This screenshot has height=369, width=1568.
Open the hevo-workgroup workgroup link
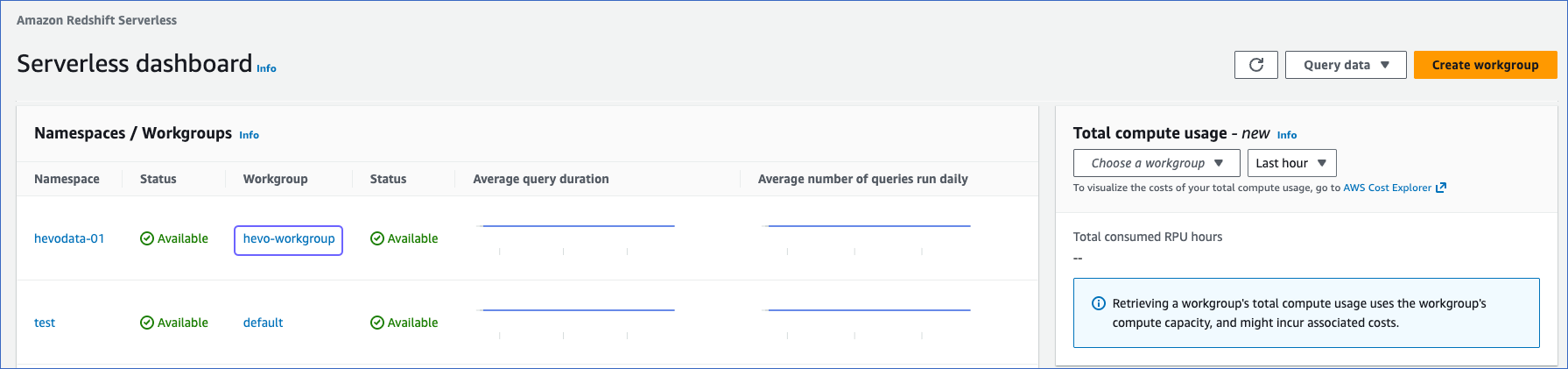click(x=289, y=238)
